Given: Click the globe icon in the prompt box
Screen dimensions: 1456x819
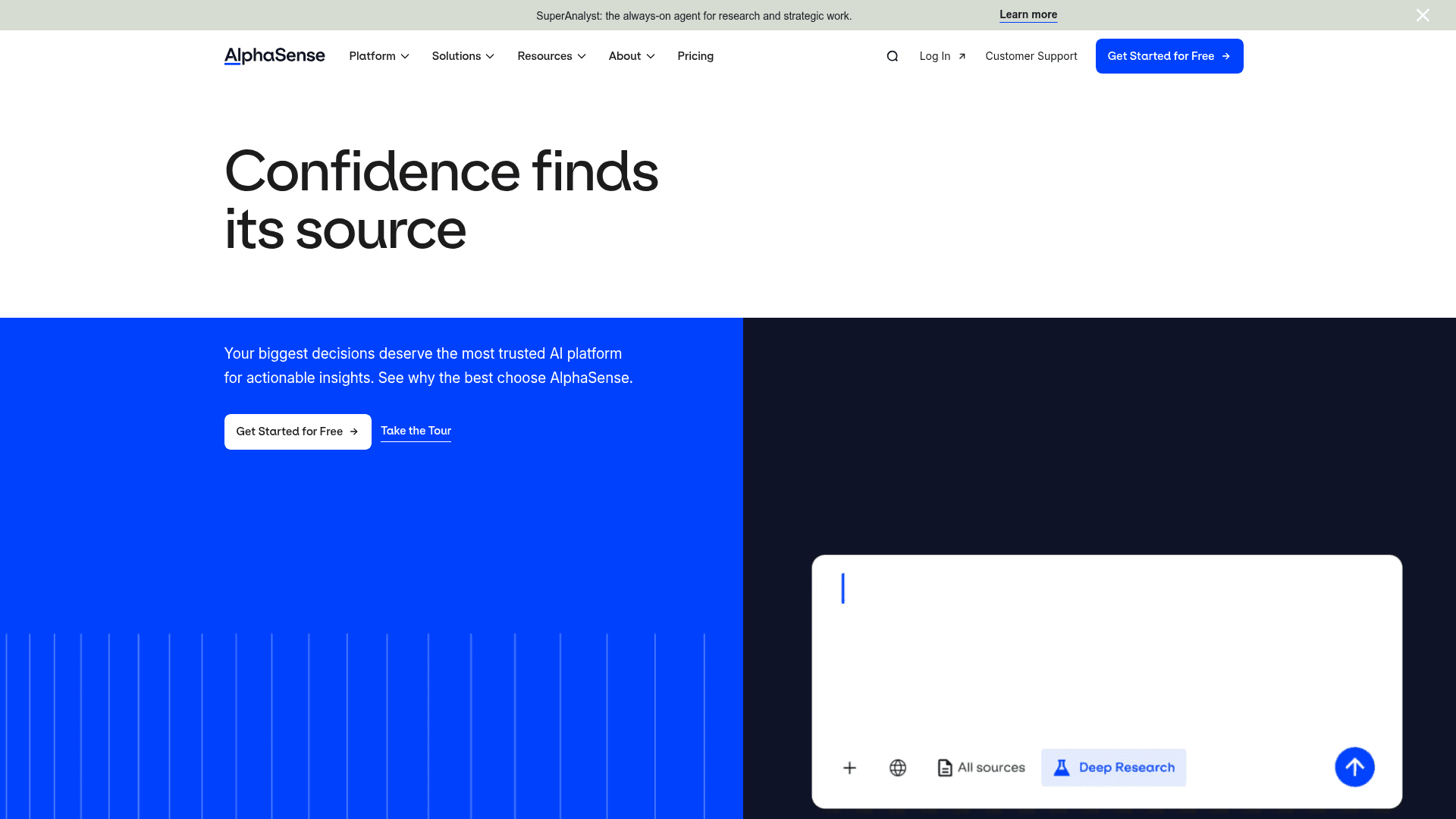Looking at the screenshot, I should [898, 767].
